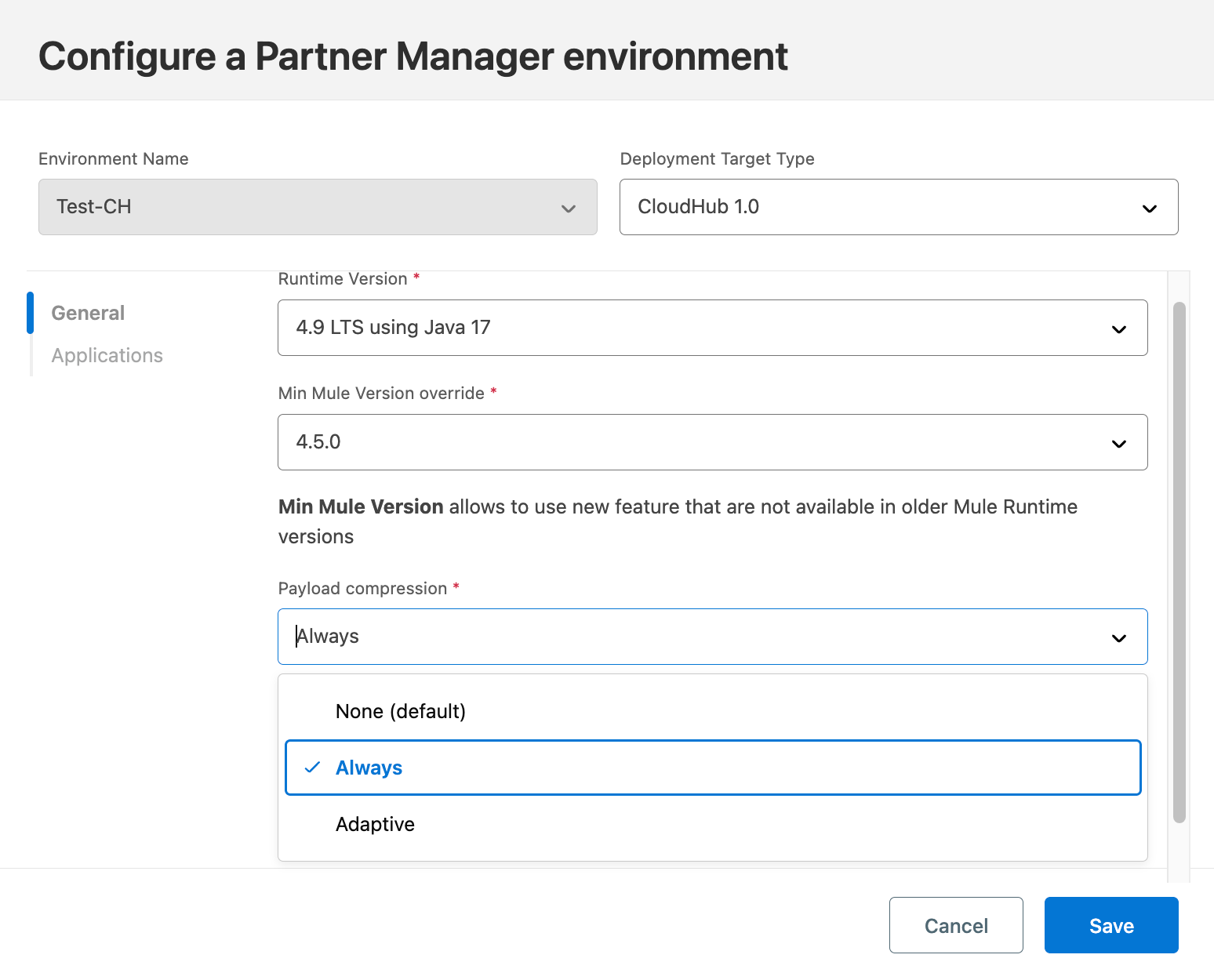
Task: Click the chevron arrow in 4.5.0 field
Action: [1119, 444]
